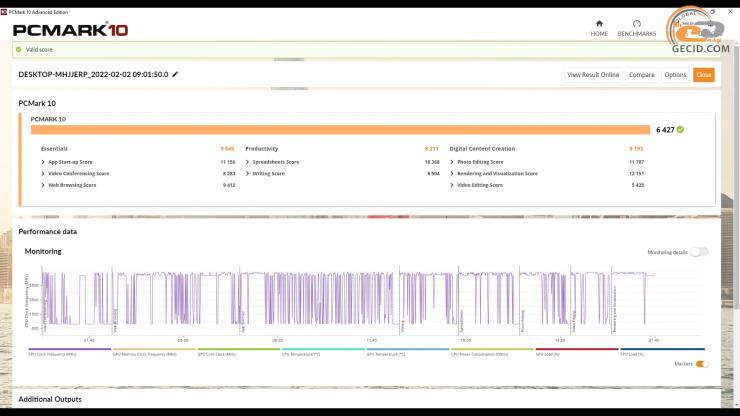
Task: Select CPU Clock Frequency purple legend
Action: pos(69,352)
